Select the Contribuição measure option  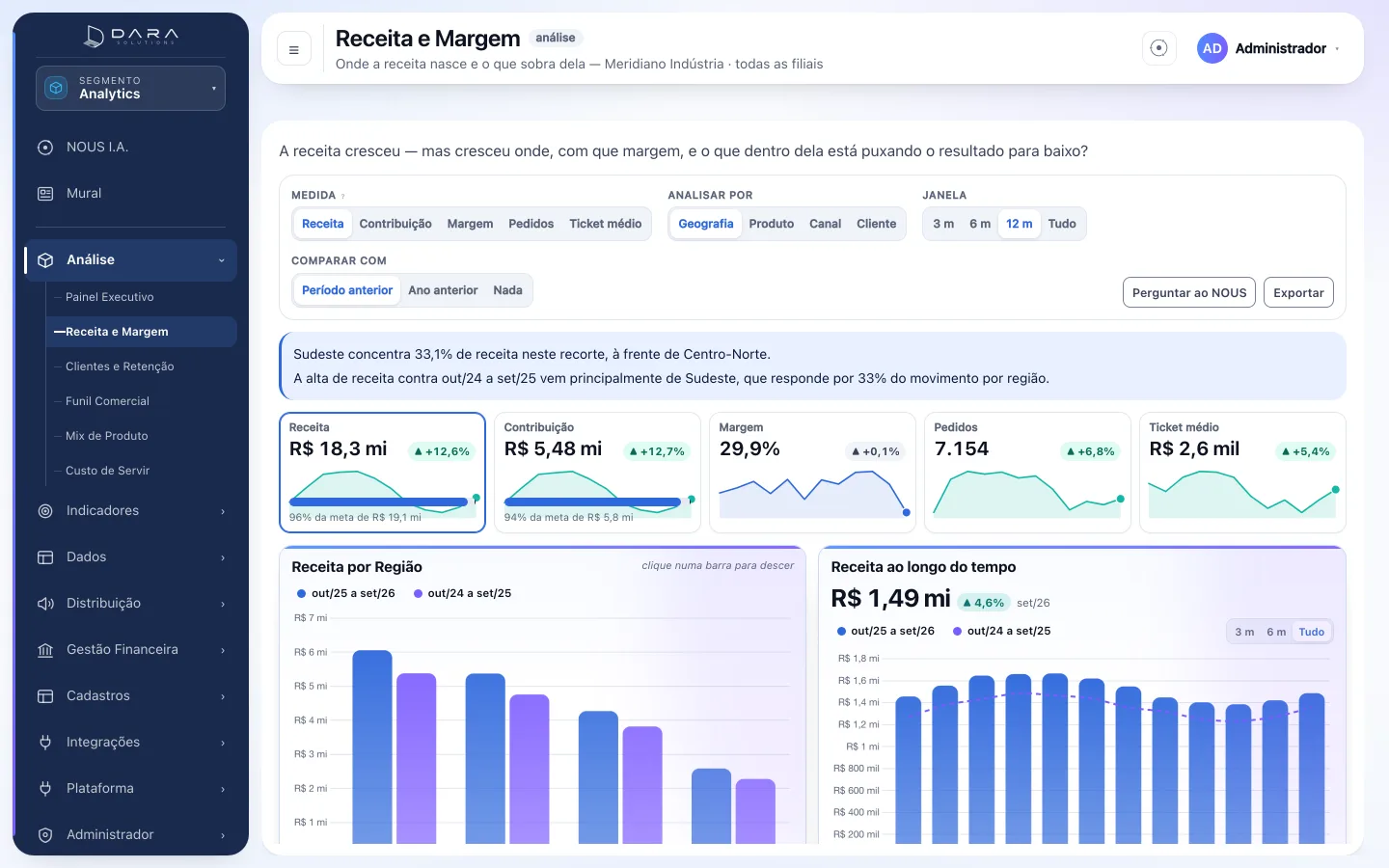tap(395, 224)
